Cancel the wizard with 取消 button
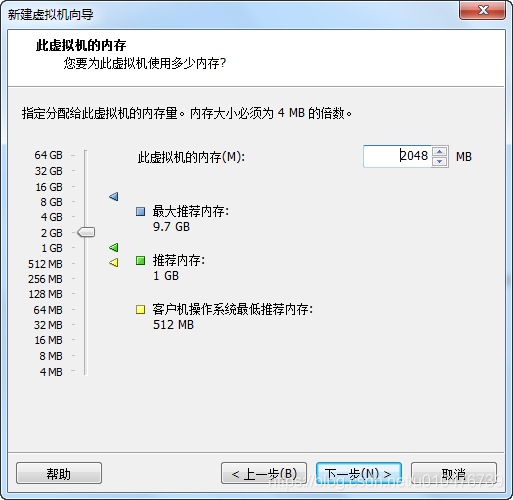The height and width of the screenshot is (500, 513). (x=454, y=473)
